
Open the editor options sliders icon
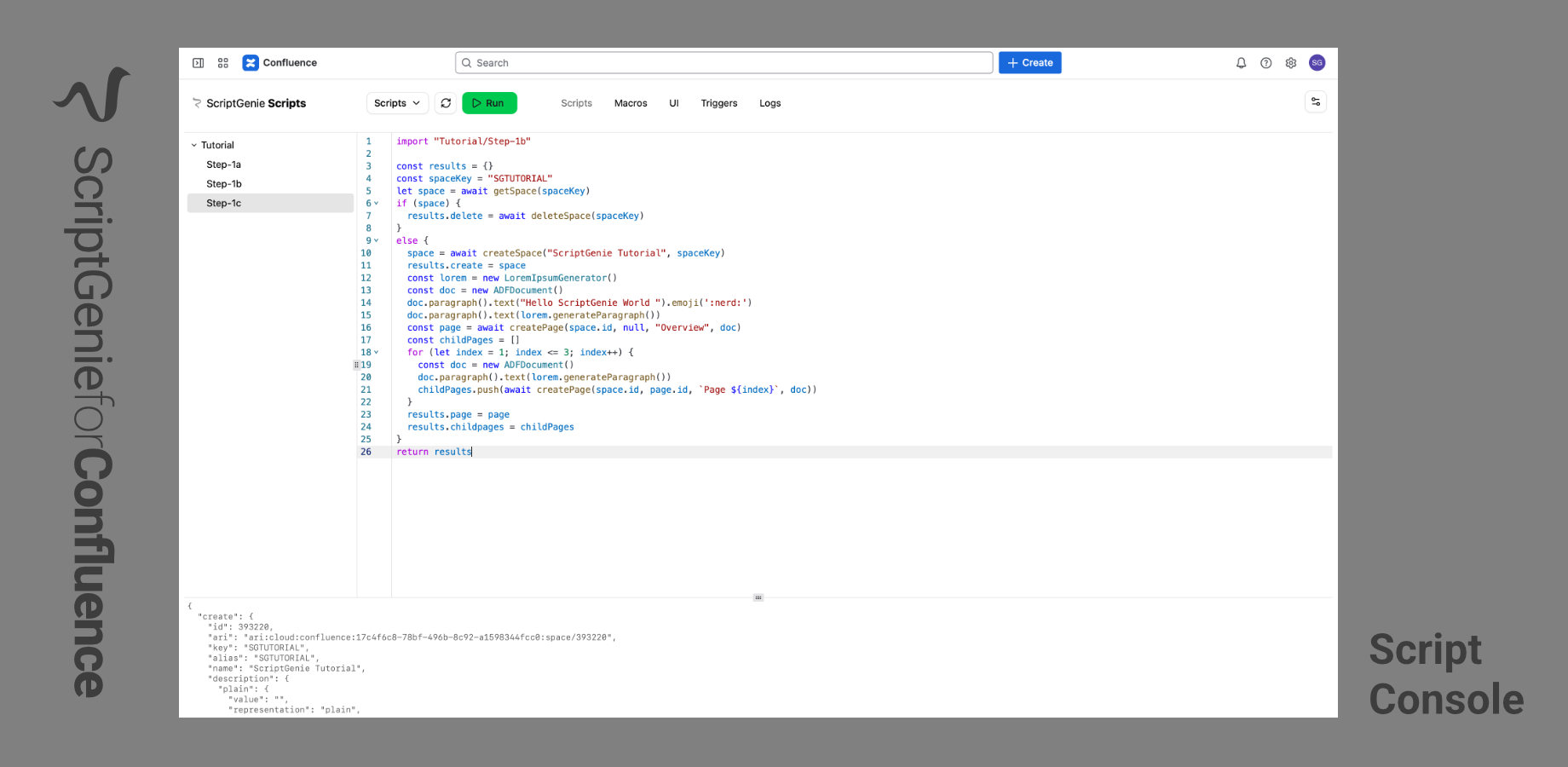pyautogui.click(x=1316, y=102)
